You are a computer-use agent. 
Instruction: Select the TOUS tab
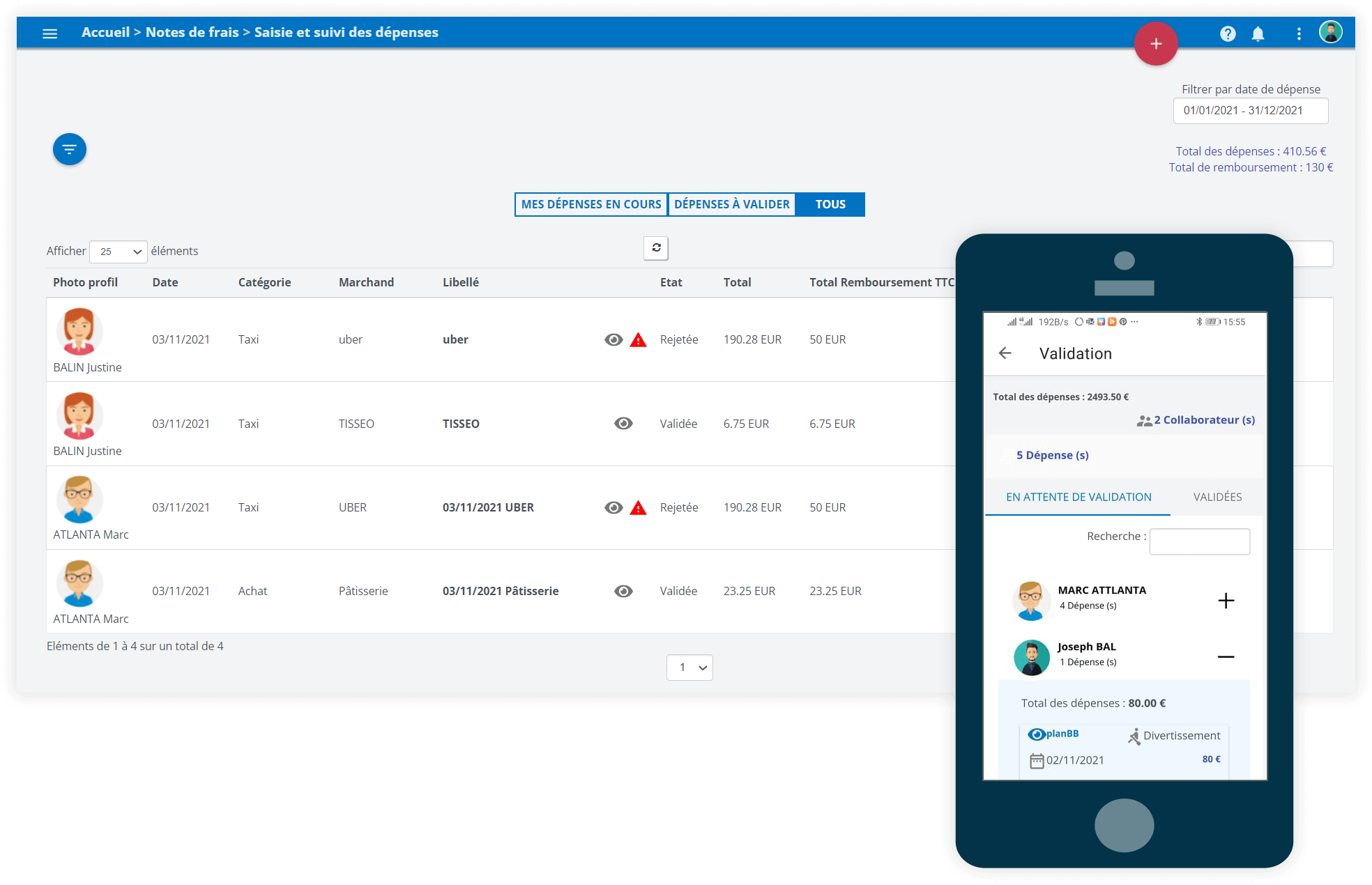tap(830, 204)
